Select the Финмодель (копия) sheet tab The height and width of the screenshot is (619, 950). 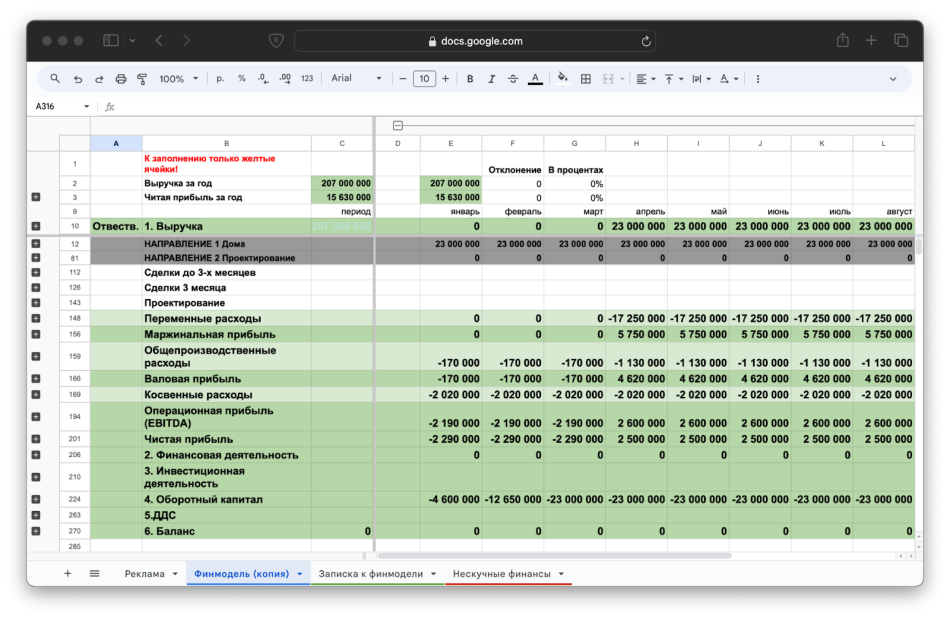pos(242,574)
